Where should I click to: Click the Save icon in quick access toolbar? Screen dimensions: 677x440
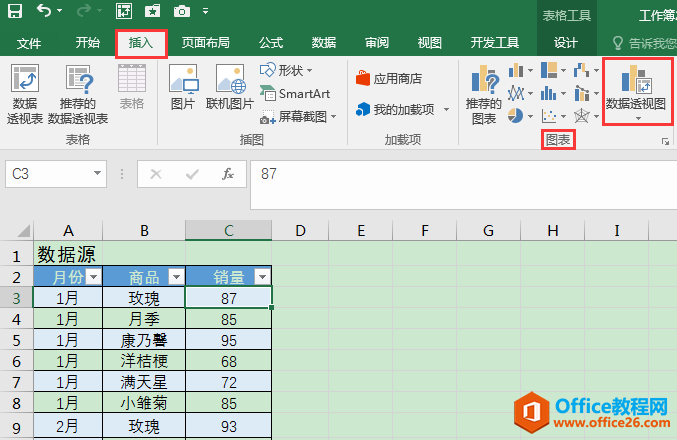15,10
